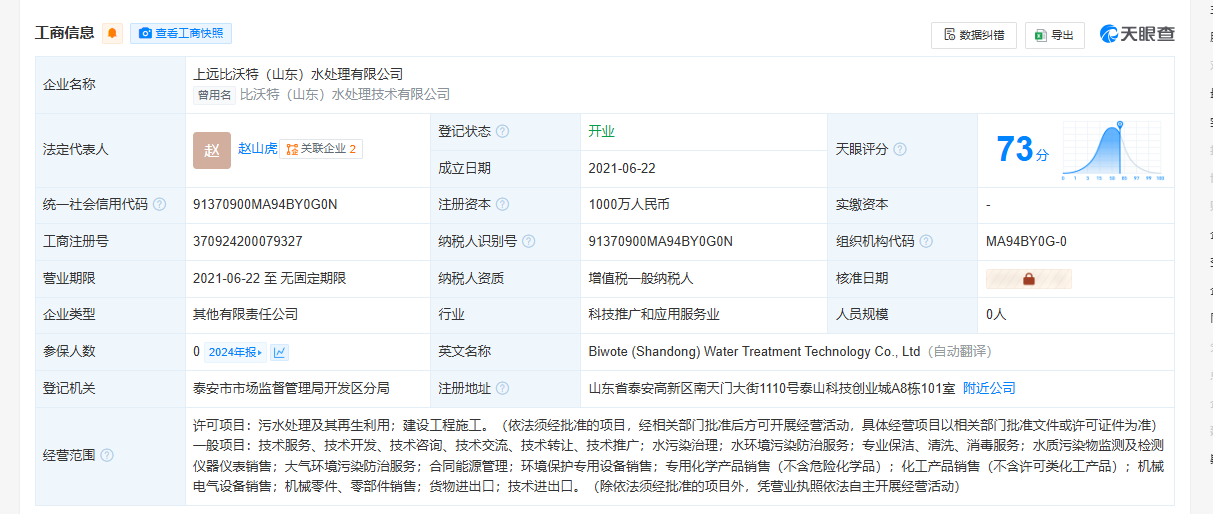Open 附近公司 nearby companies link
The image size is (1213, 514).
[989, 388]
